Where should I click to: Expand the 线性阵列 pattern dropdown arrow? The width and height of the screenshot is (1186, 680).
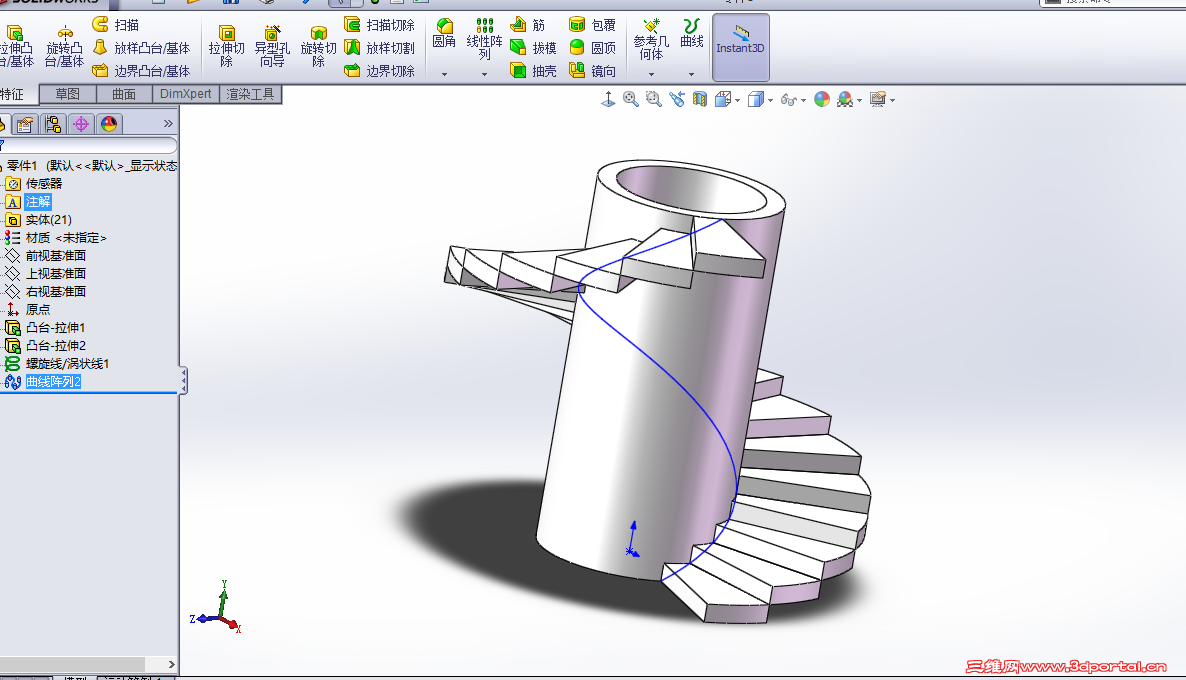coord(484,74)
